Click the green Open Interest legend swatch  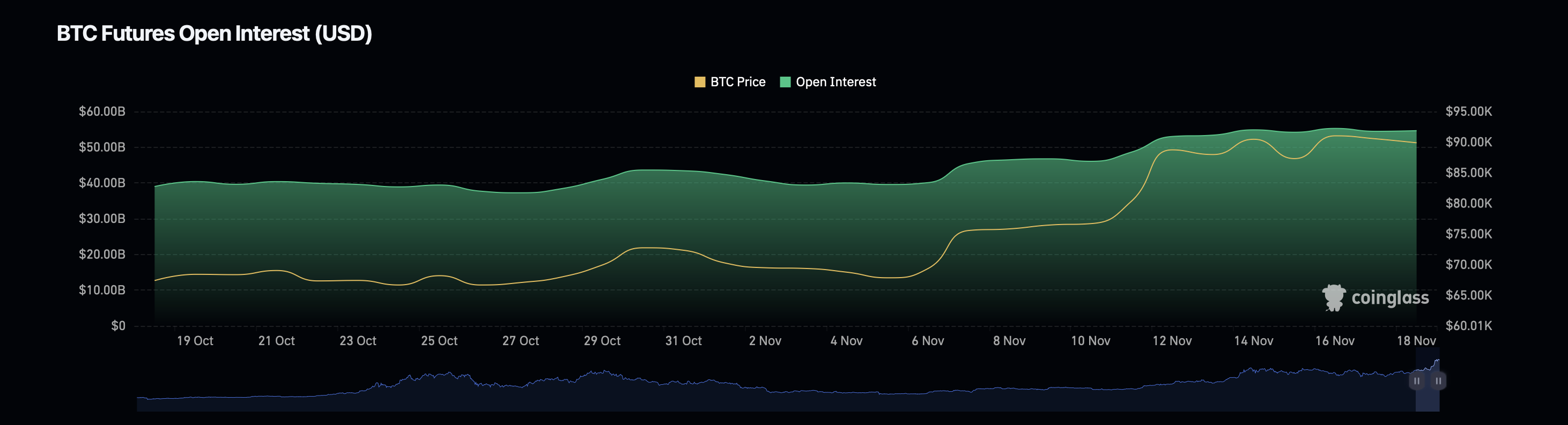point(785,82)
